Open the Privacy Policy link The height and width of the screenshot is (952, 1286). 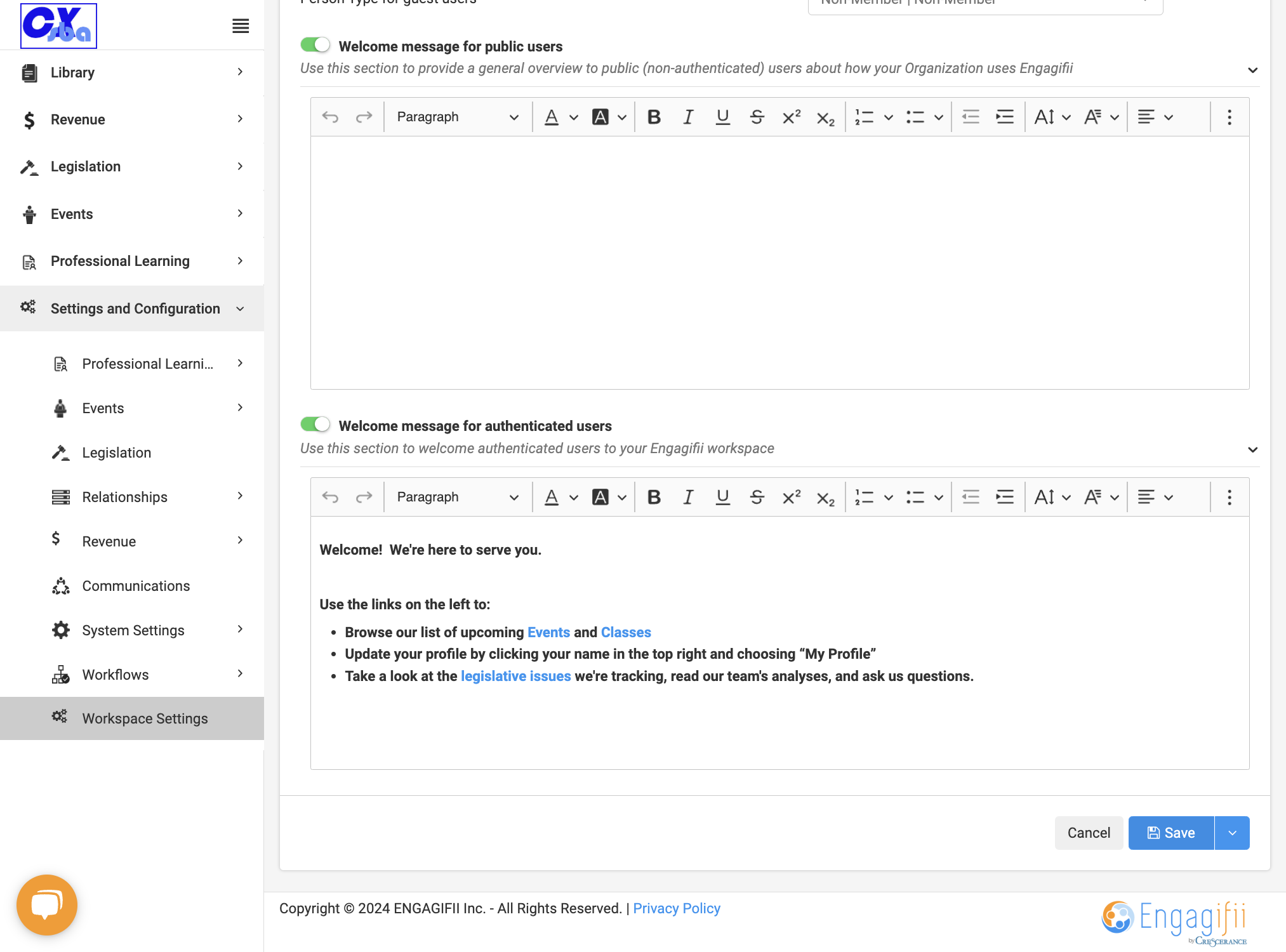pyautogui.click(x=677, y=908)
